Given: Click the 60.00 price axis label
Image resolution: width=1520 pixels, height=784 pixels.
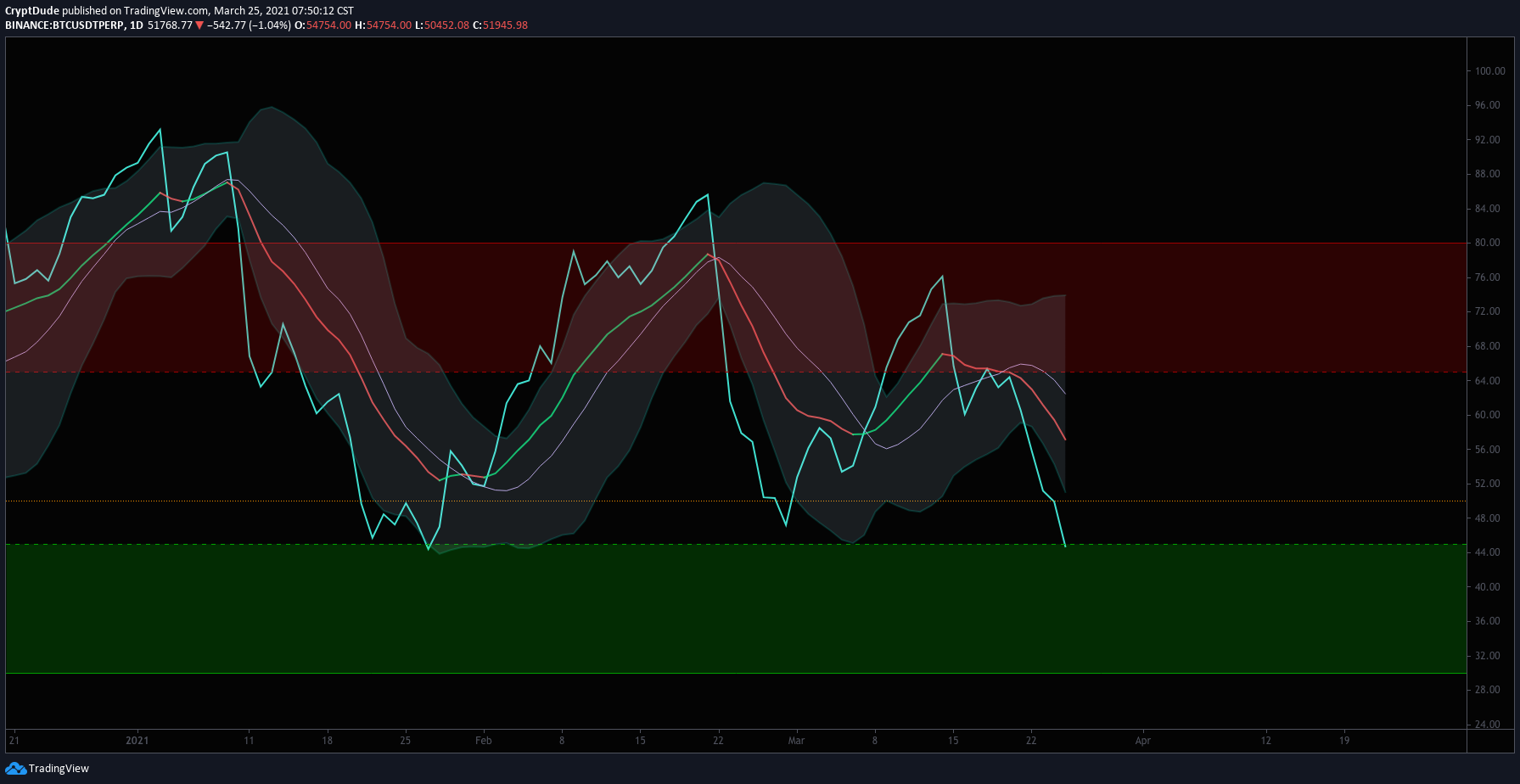Looking at the screenshot, I should point(1488,415).
